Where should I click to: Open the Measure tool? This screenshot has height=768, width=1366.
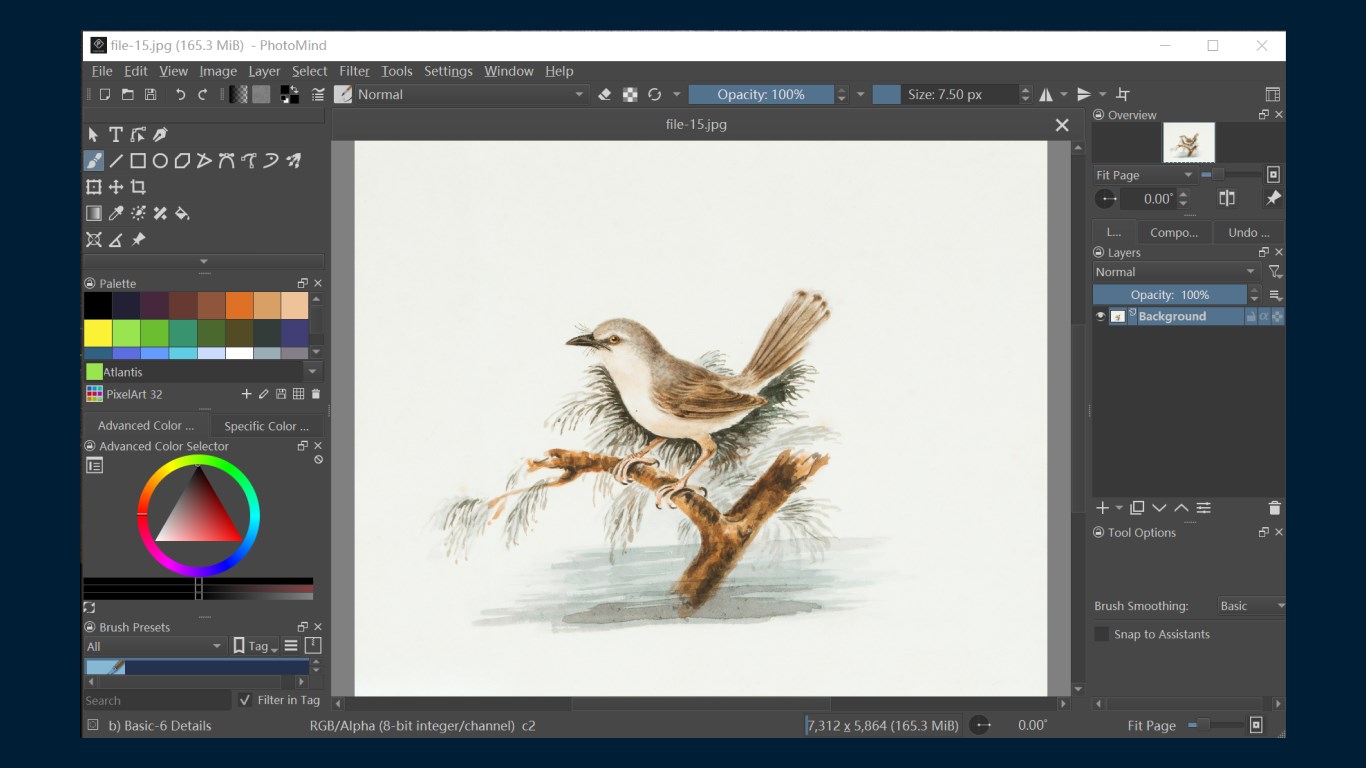115,239
